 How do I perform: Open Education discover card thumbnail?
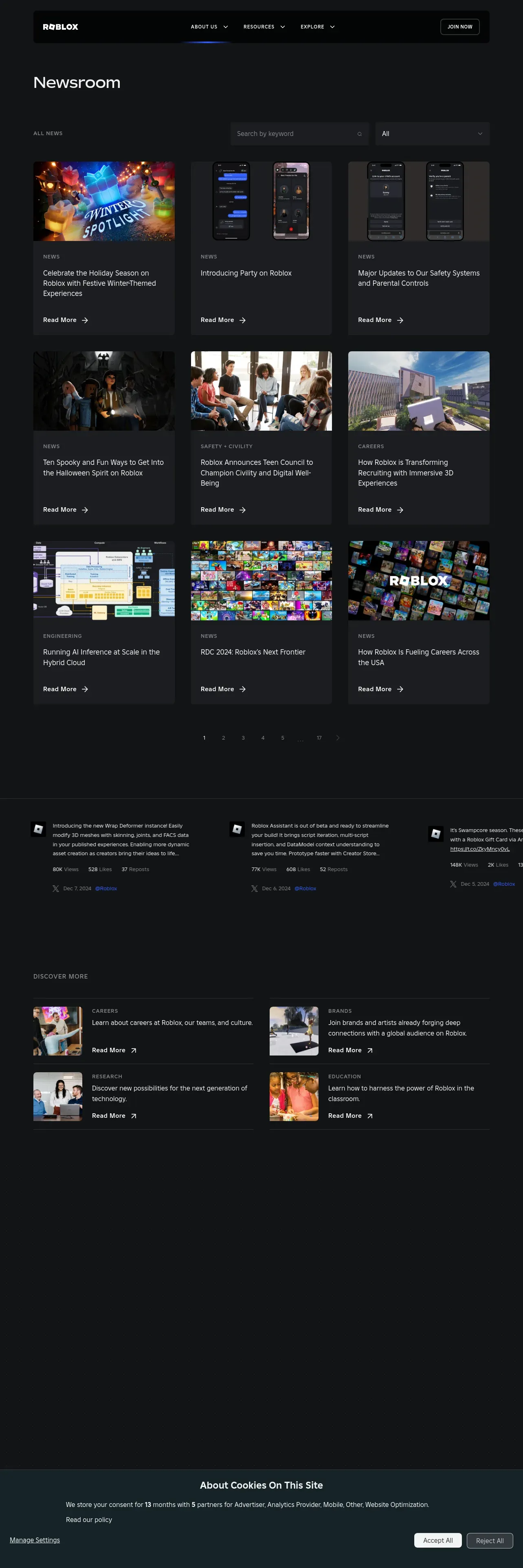tap(294, 1097)
